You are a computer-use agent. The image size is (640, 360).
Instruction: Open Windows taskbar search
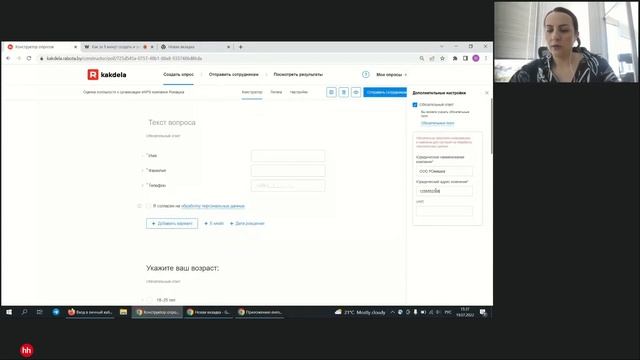(x=24, y=312)
